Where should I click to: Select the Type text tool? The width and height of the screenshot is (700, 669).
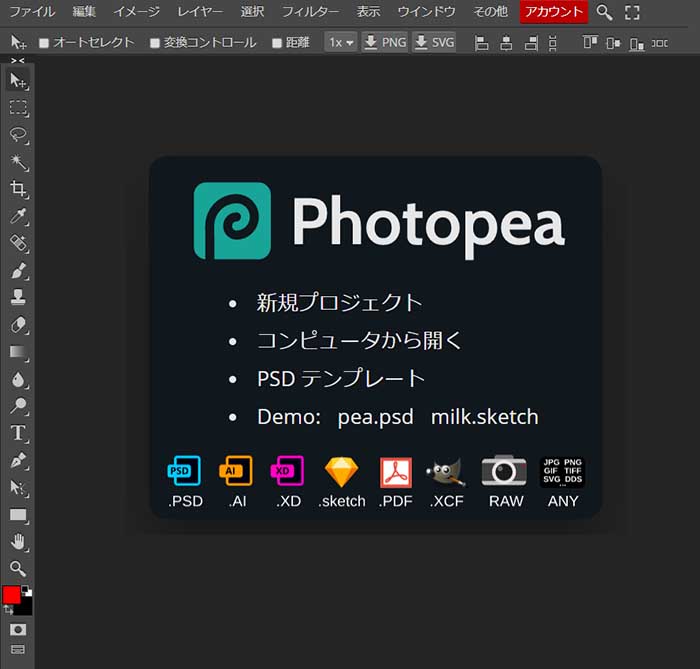tap(18, 433)
